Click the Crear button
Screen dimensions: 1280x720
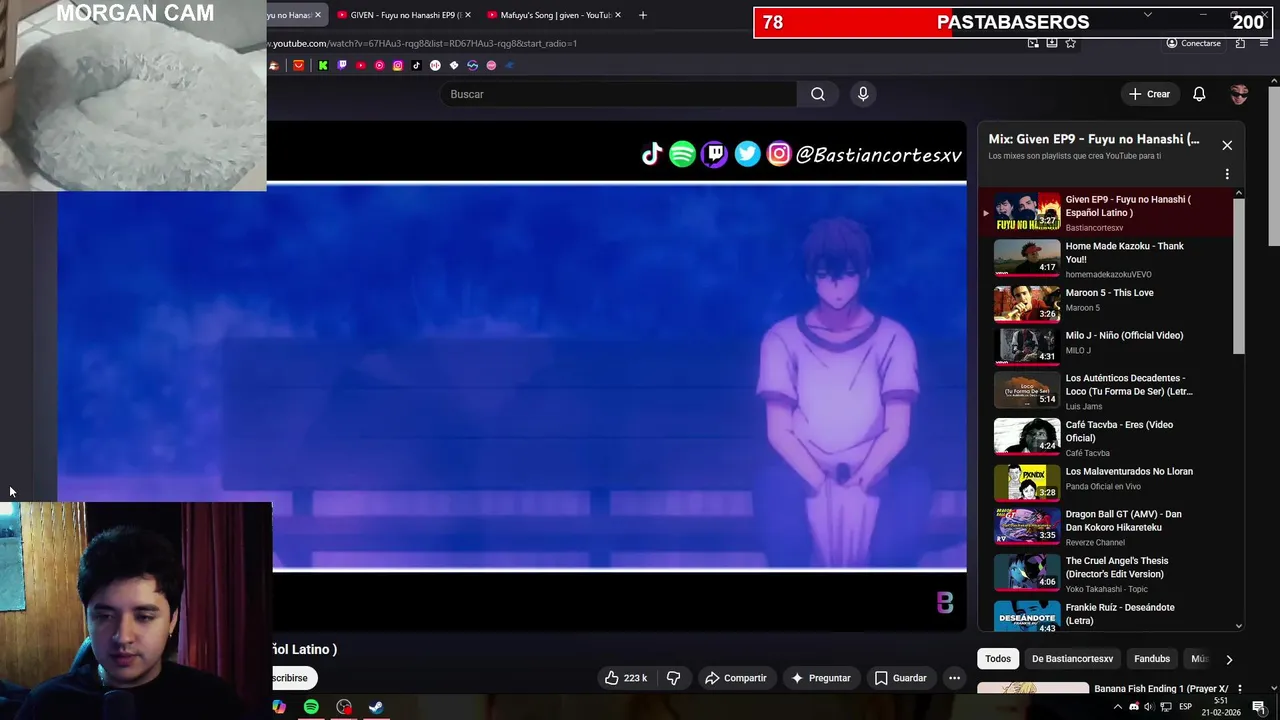(1149, 94)
